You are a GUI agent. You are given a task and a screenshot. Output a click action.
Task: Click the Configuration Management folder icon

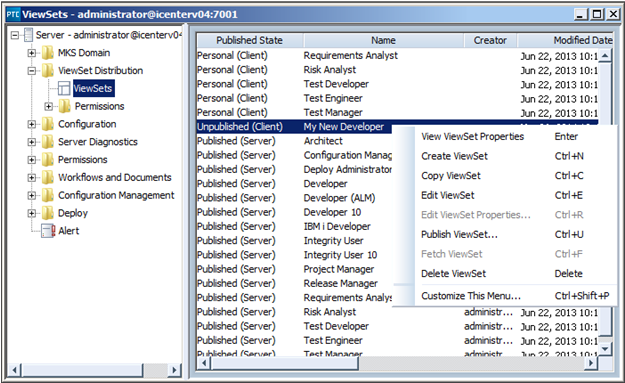pyautogui.click(x=48, y=195)
